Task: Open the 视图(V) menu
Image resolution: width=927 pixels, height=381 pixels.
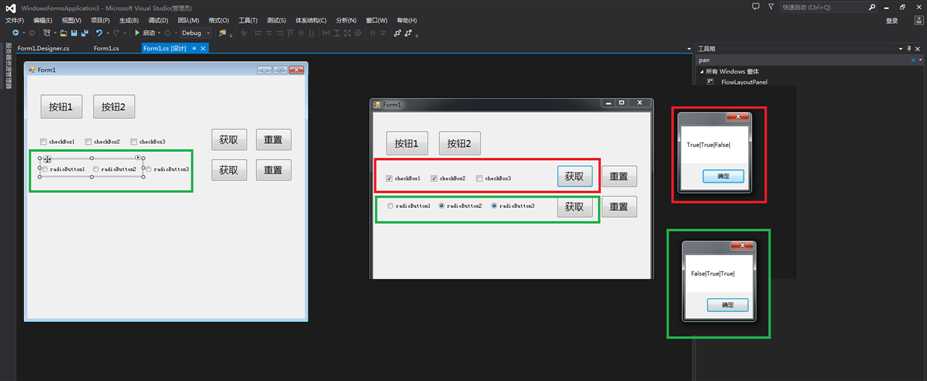Action: click(x=72, y=20)
